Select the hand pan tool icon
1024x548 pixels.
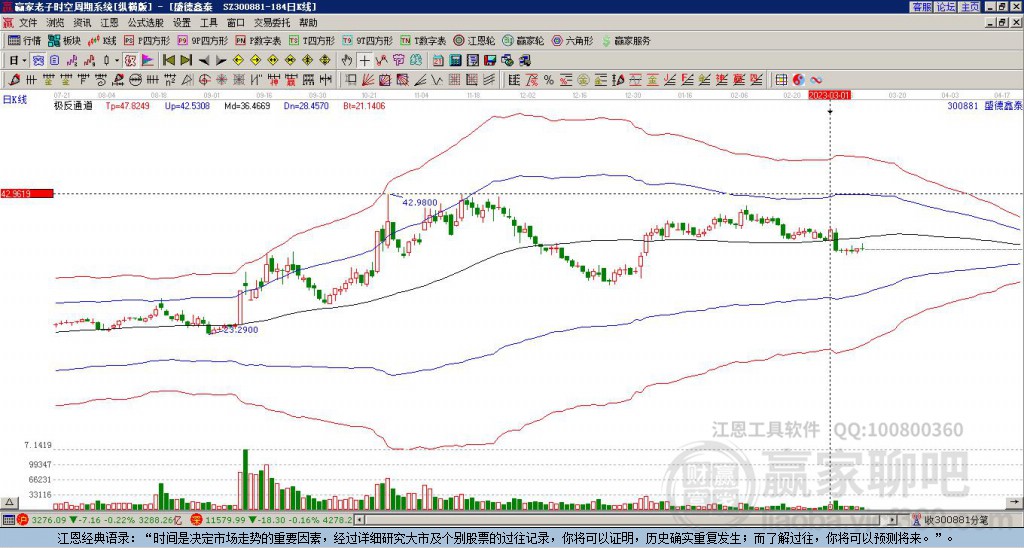tap(347, 61)
